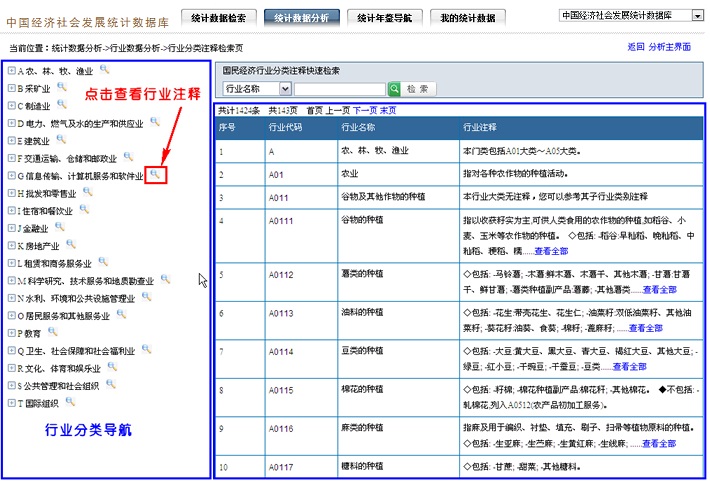Click 查看全部 link in A0111 row
This screenshot has width=710, height=481.
[x=552, y=251]
